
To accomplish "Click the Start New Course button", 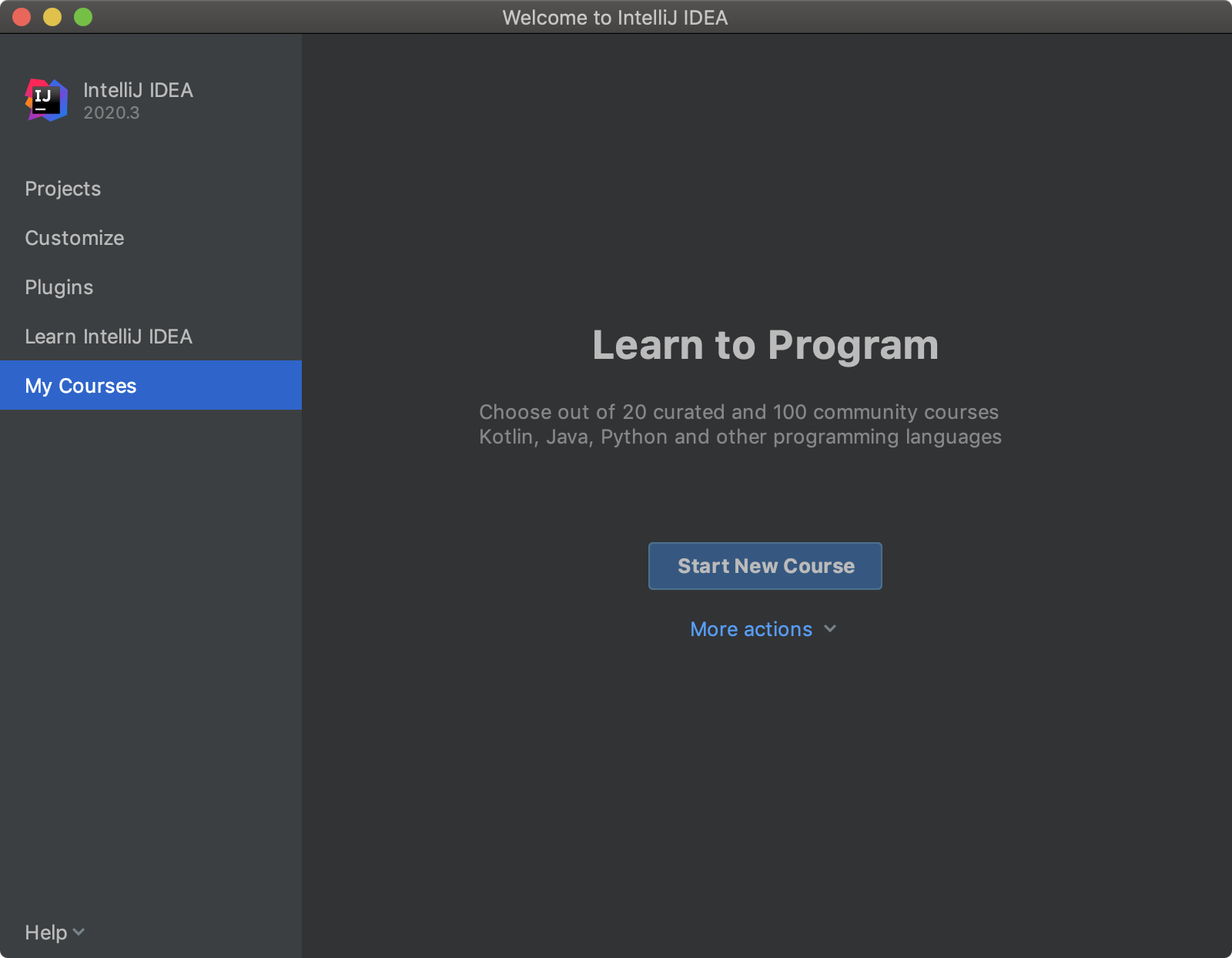I will (765, 566).
